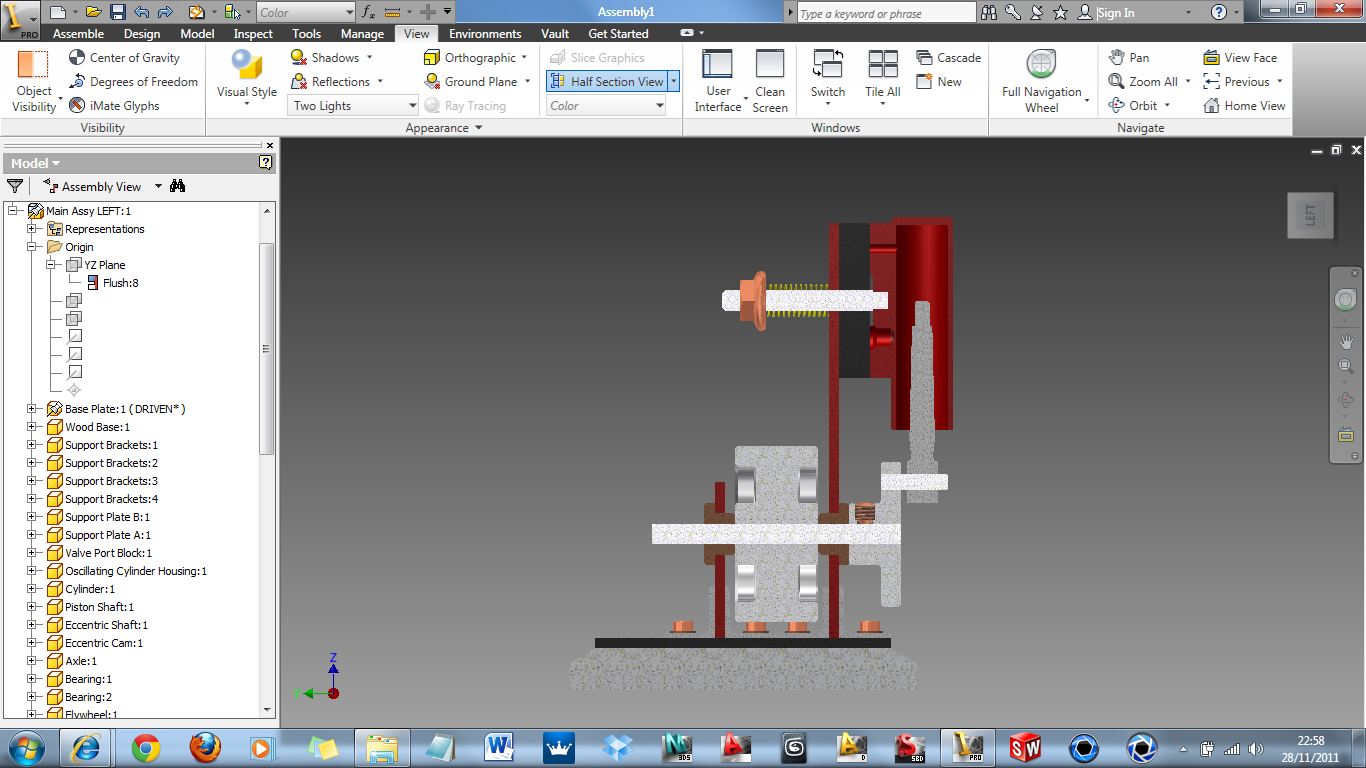Click the LEFT face of the ViewCube
Screen dimensions: 1366x768
(x=1310, y=215)
